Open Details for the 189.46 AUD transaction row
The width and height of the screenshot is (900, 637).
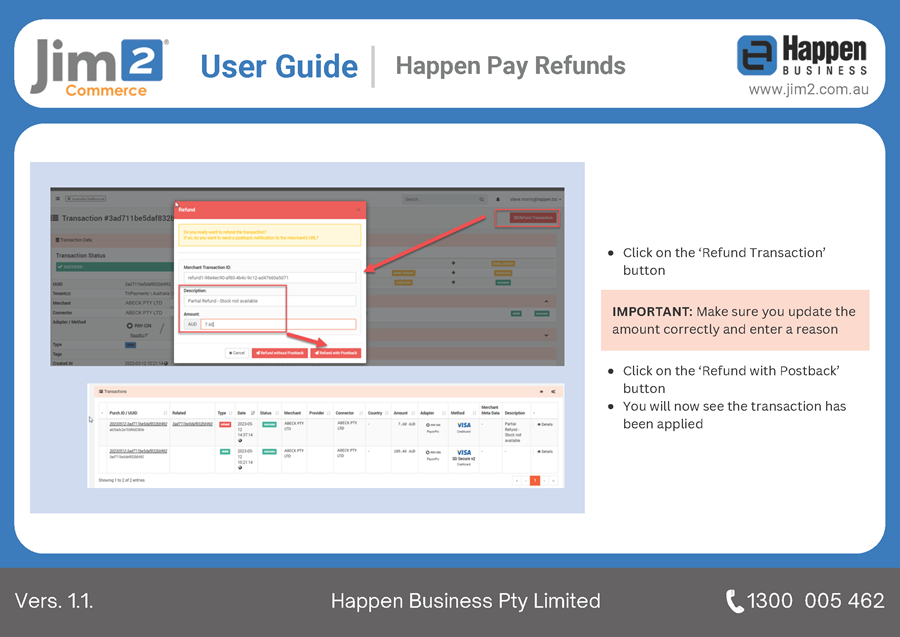click(x=545, y=452)
